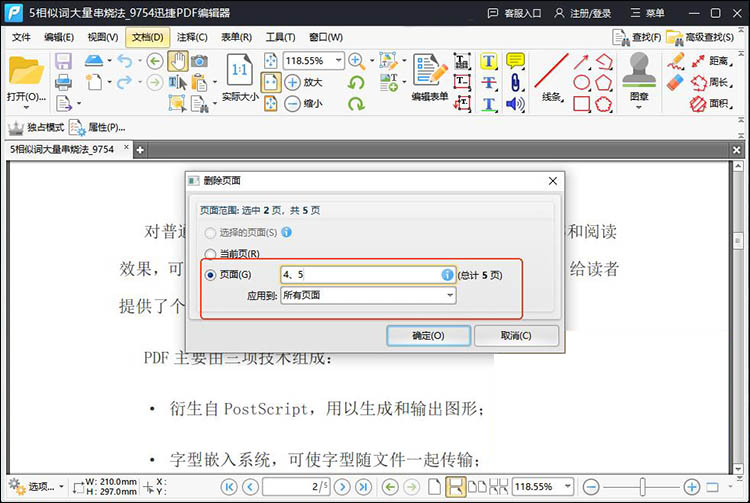The width and height of the screenshot is (750, 503).
Task: Click the zoom out 缩小 button
Action: (x=303, y=103)
